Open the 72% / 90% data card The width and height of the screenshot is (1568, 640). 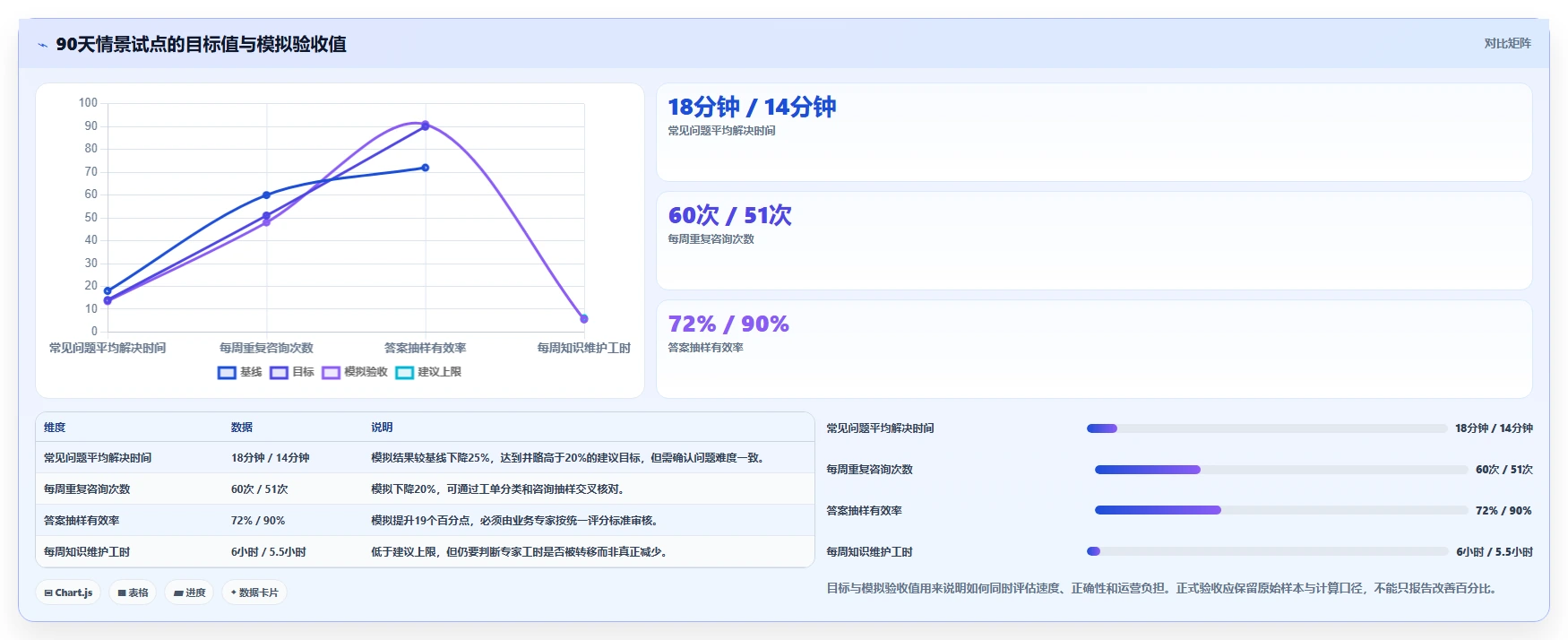click(1094, 349)
